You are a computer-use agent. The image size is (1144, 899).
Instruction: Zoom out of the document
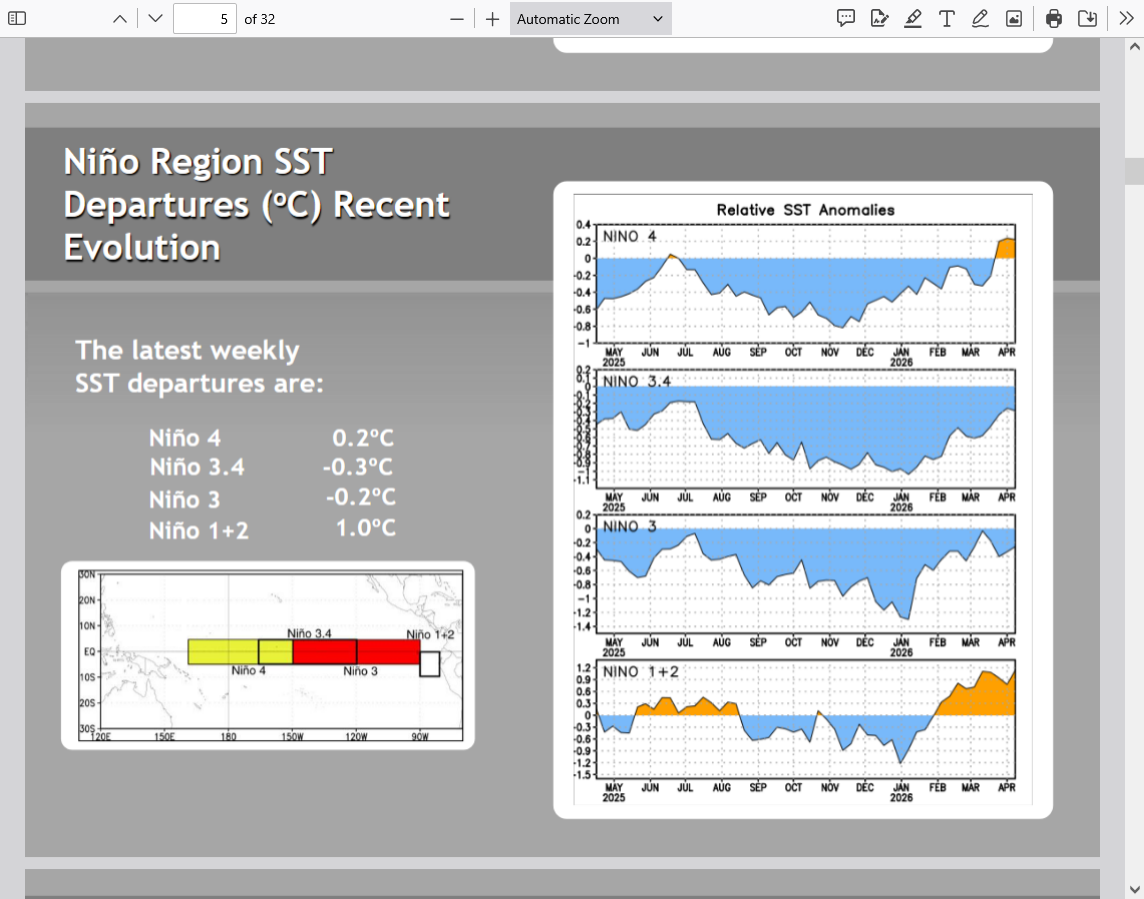point(457,18)
